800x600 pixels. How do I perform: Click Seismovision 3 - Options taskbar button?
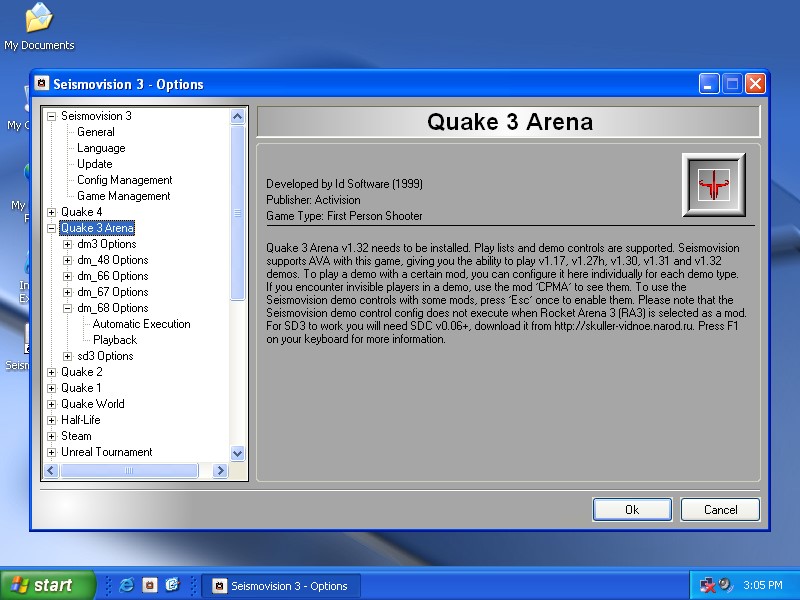click(x=280, y=586)
